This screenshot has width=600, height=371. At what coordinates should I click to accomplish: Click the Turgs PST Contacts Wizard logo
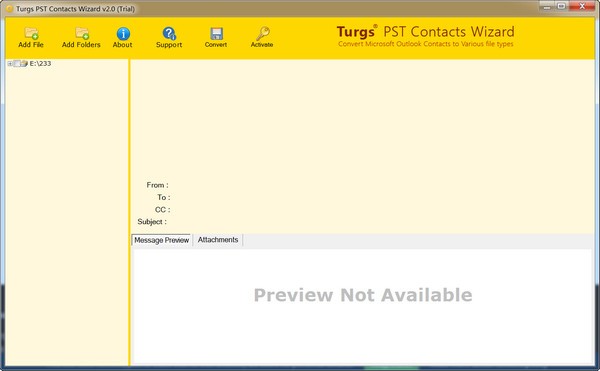point(426,36)
